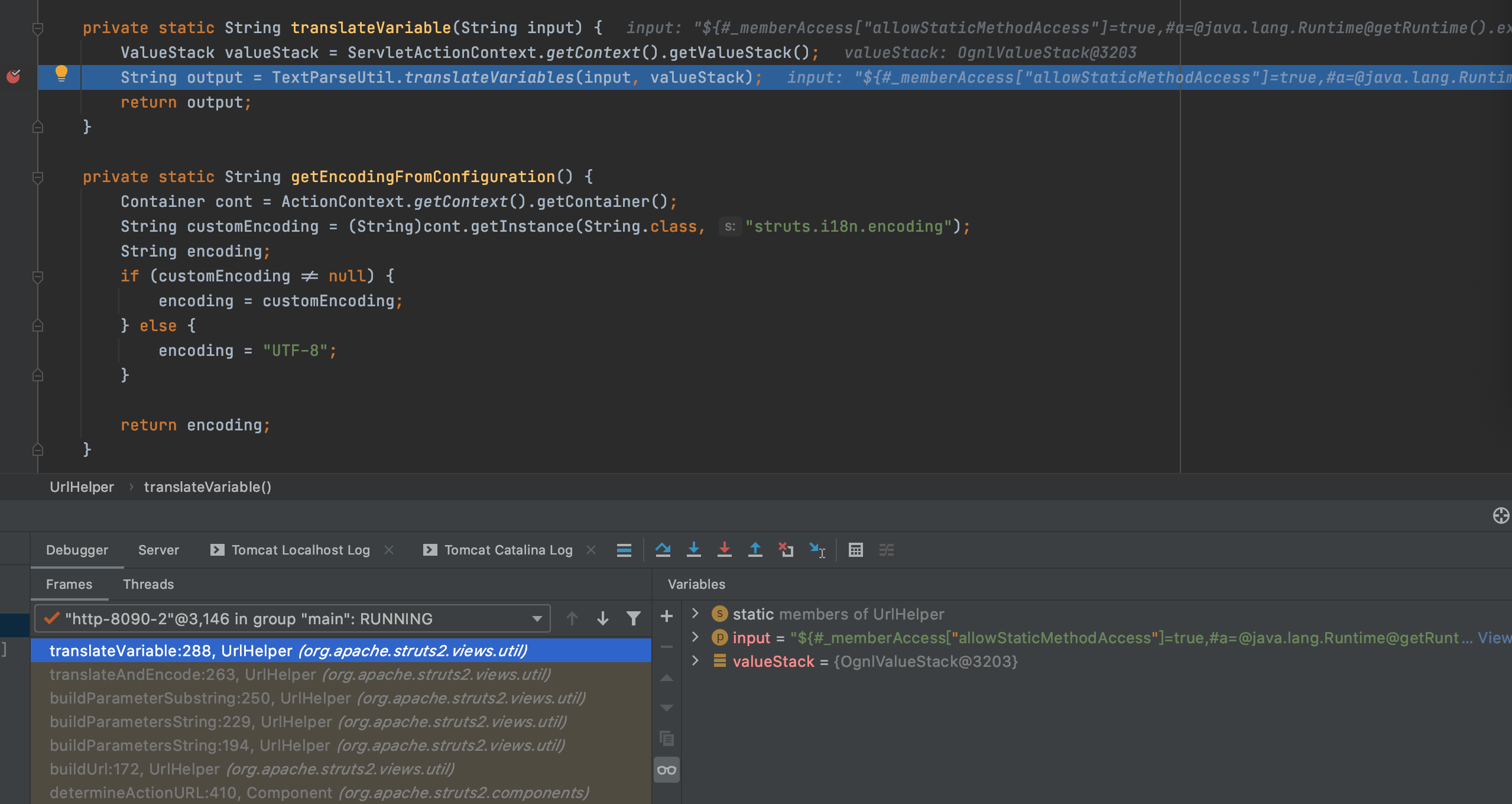1512x804 pixels.
Task: Switch to the Debugger tab
Action: coord(77,550)
